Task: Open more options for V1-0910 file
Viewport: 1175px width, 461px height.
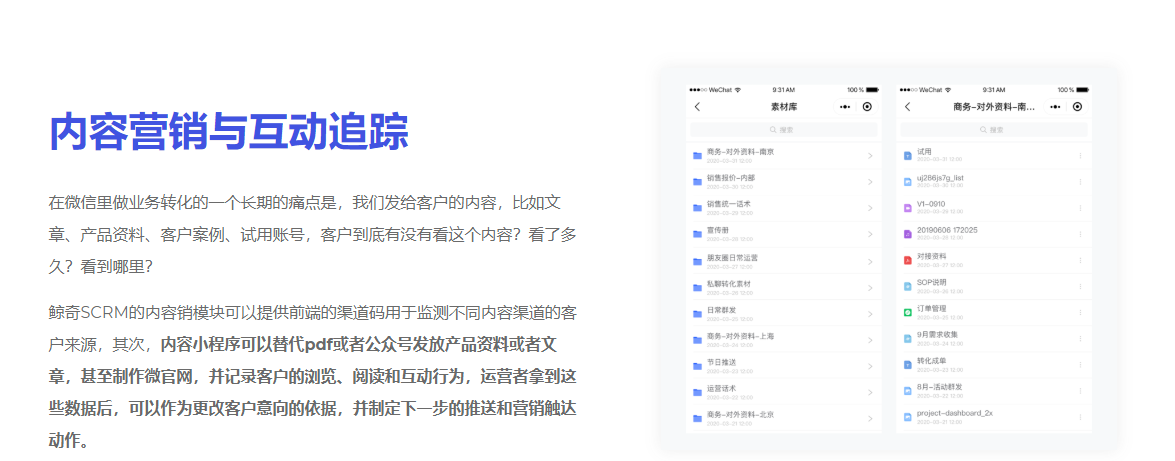Action: tap(1080, 208)
